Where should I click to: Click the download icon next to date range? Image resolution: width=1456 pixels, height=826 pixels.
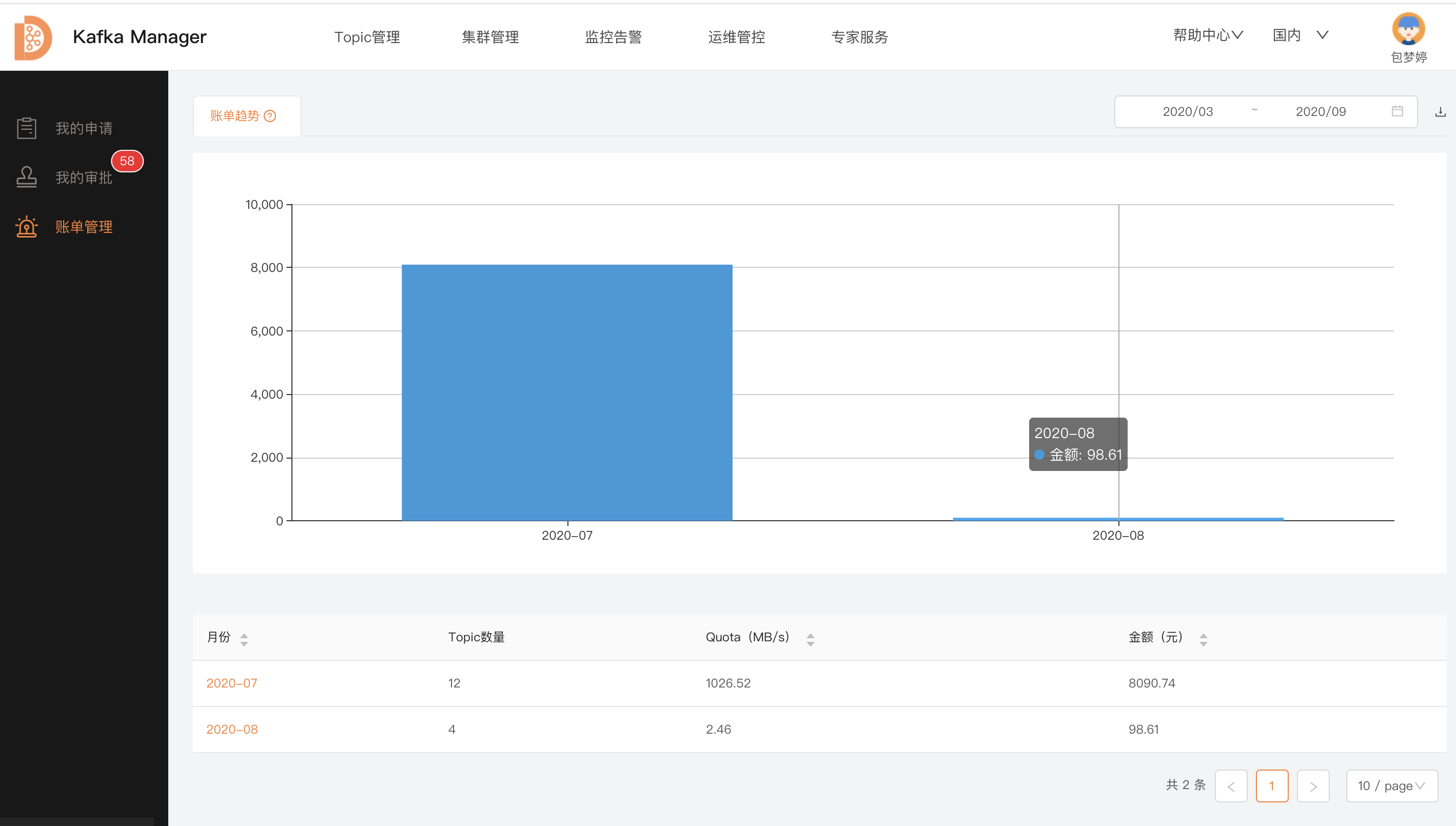(1440, 112)
